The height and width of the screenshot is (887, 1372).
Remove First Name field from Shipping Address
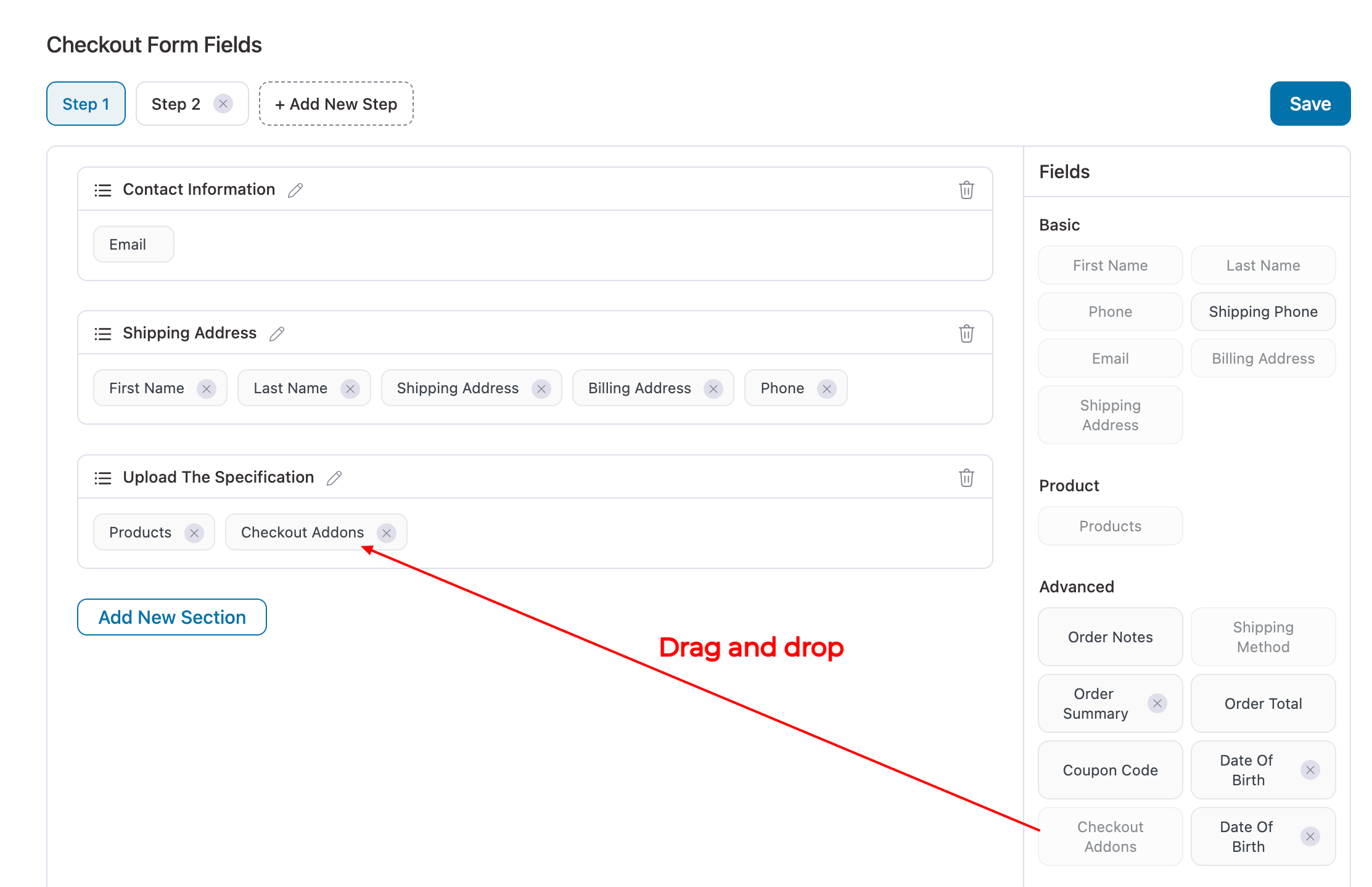(x=207, y=388)
